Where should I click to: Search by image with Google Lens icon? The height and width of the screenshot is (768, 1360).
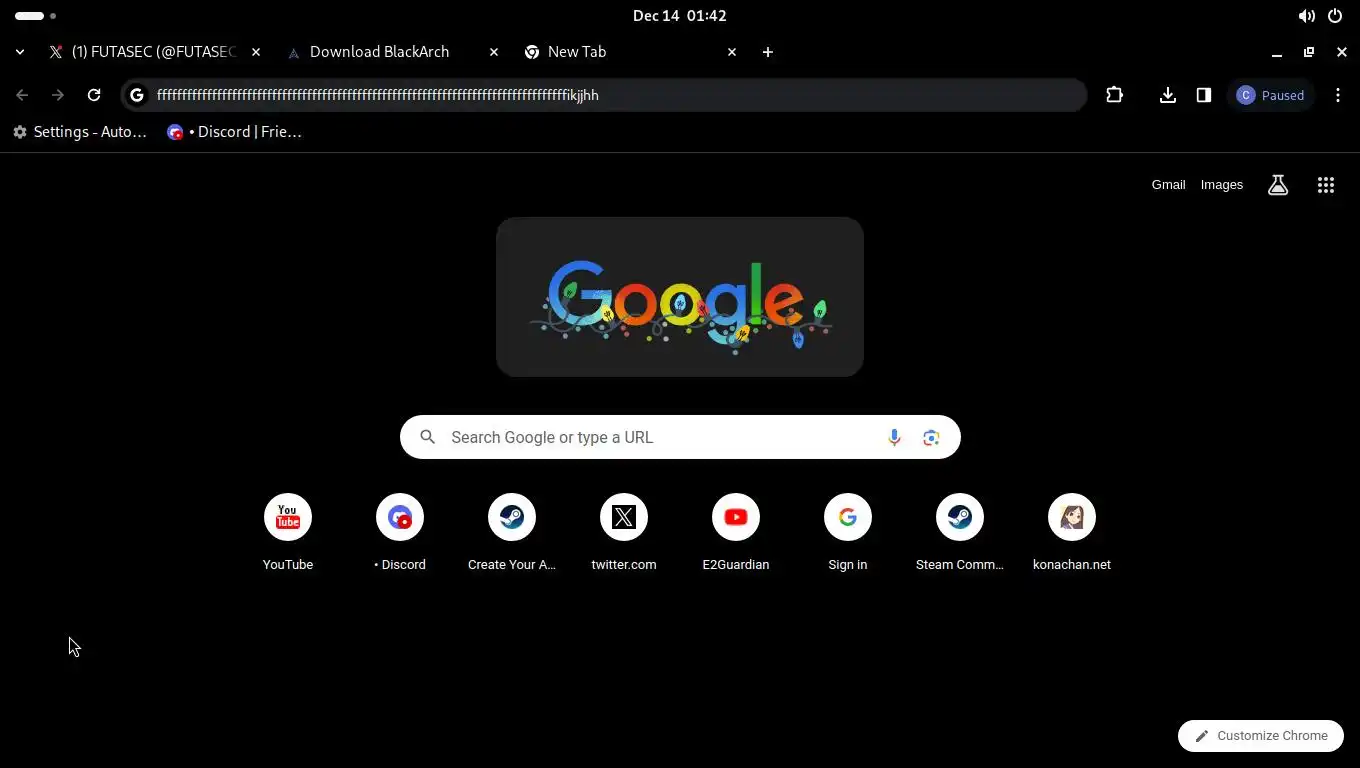pyautogui.click(x=931, y=437)
